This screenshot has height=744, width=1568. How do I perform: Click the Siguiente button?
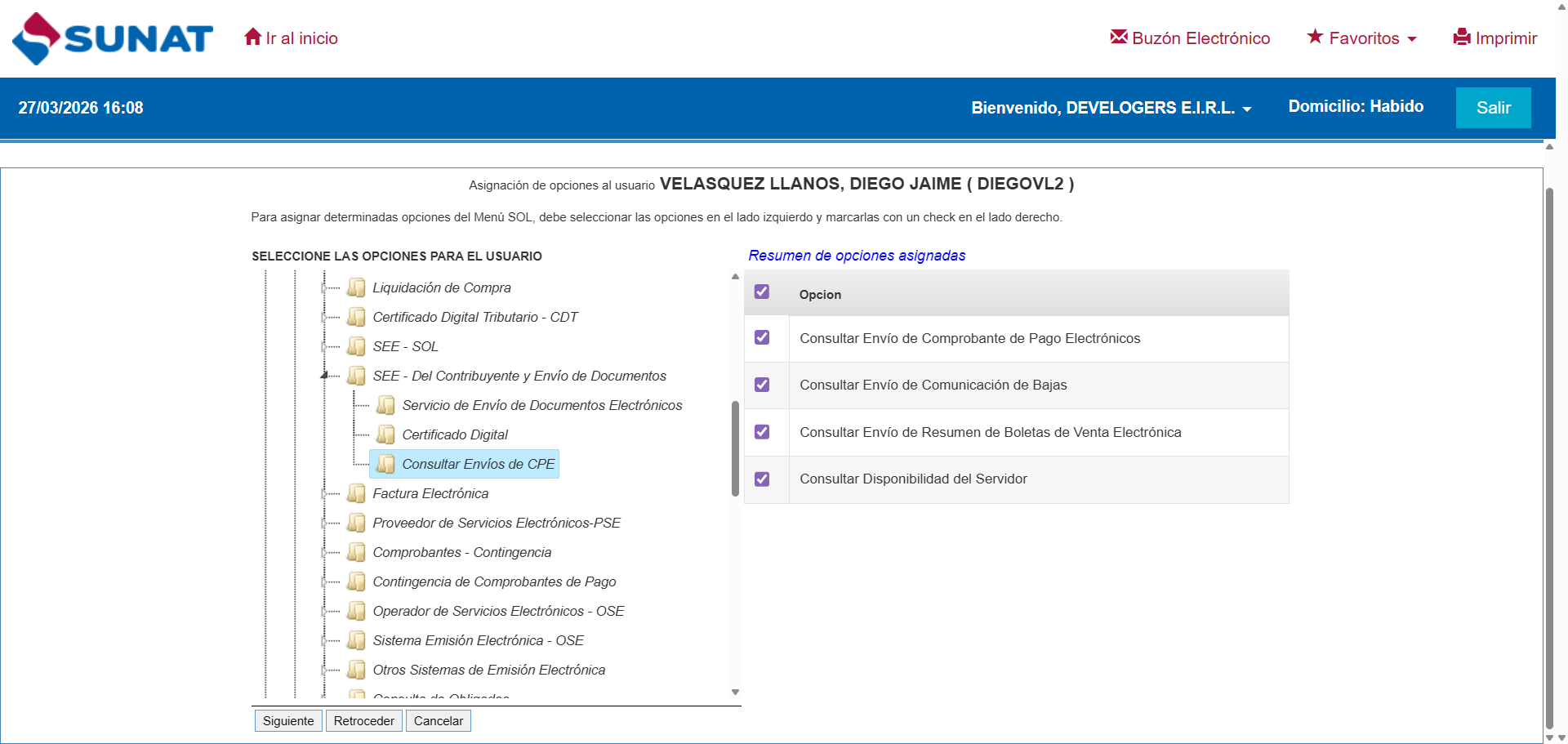288,721
